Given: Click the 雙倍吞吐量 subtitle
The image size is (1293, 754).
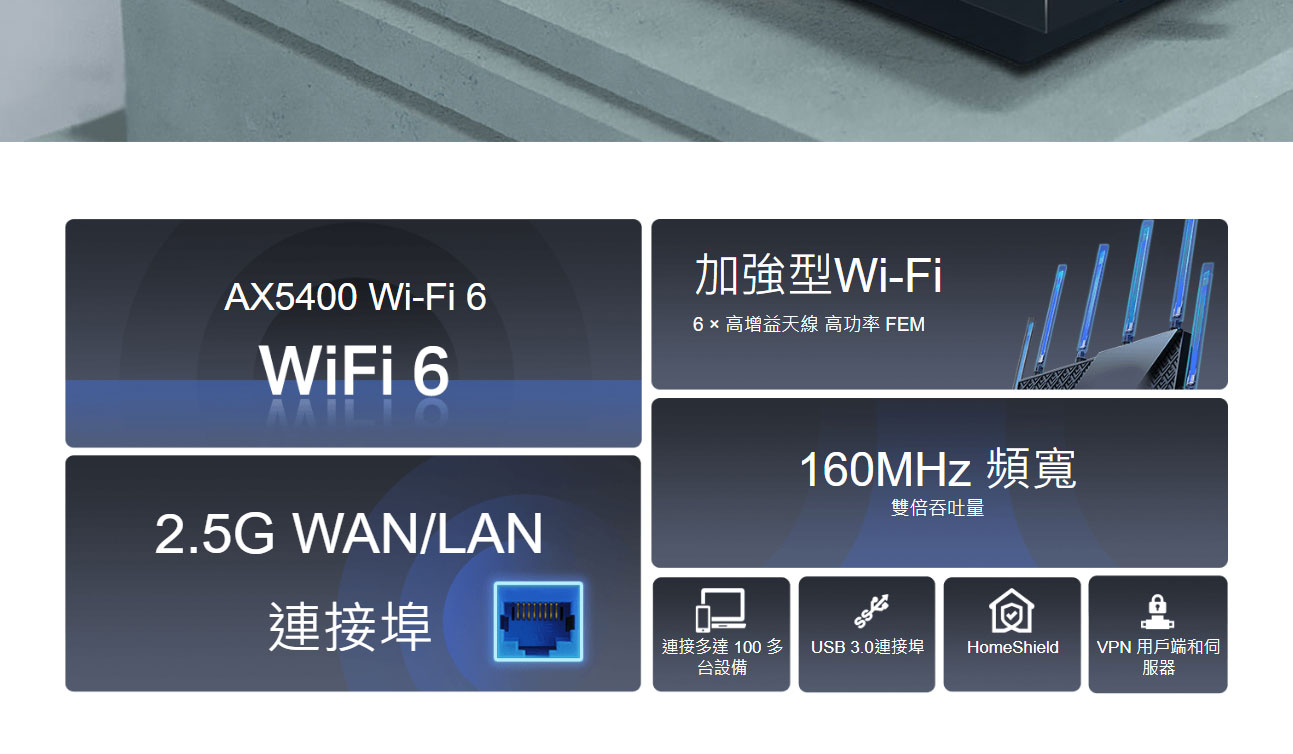Looking at the screenshot, I should [x=938, y=508].
